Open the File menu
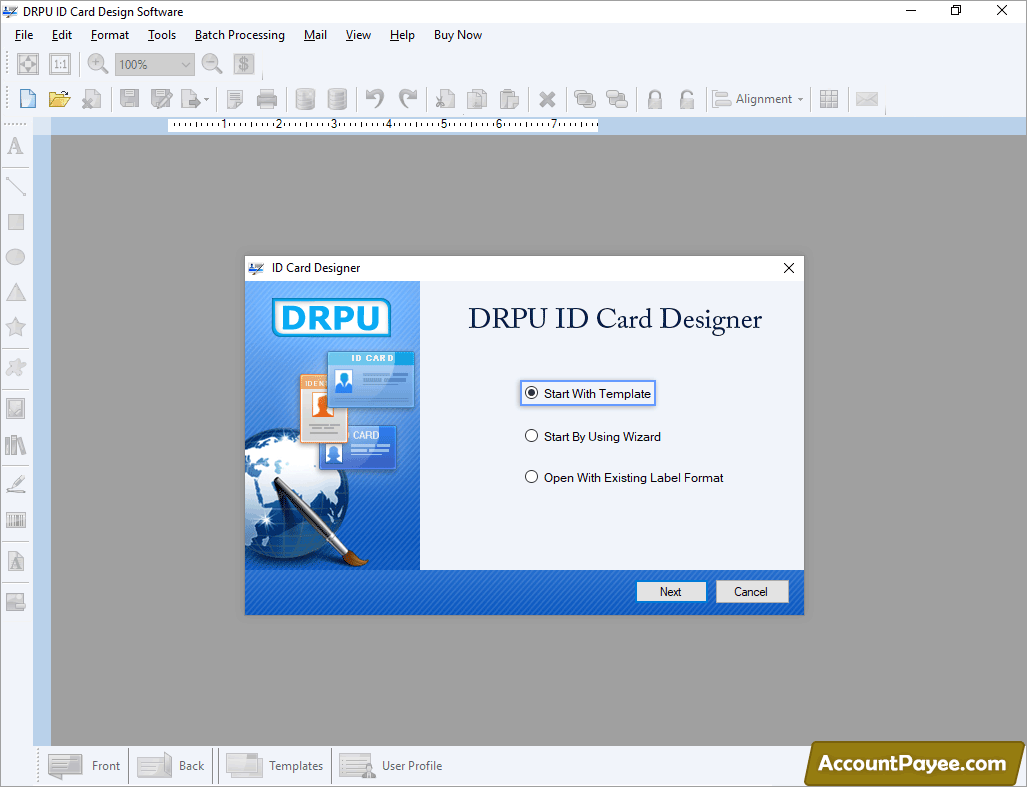The image size is (1027, 787). pos(24,35)
